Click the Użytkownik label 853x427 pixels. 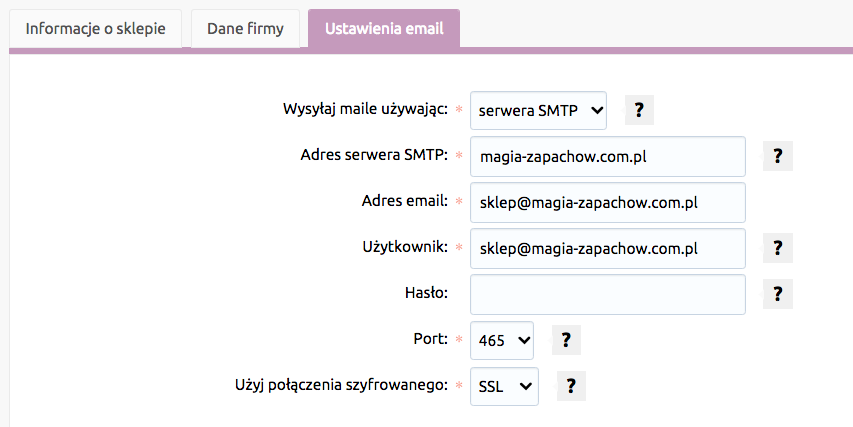click(x=405, y=247)
